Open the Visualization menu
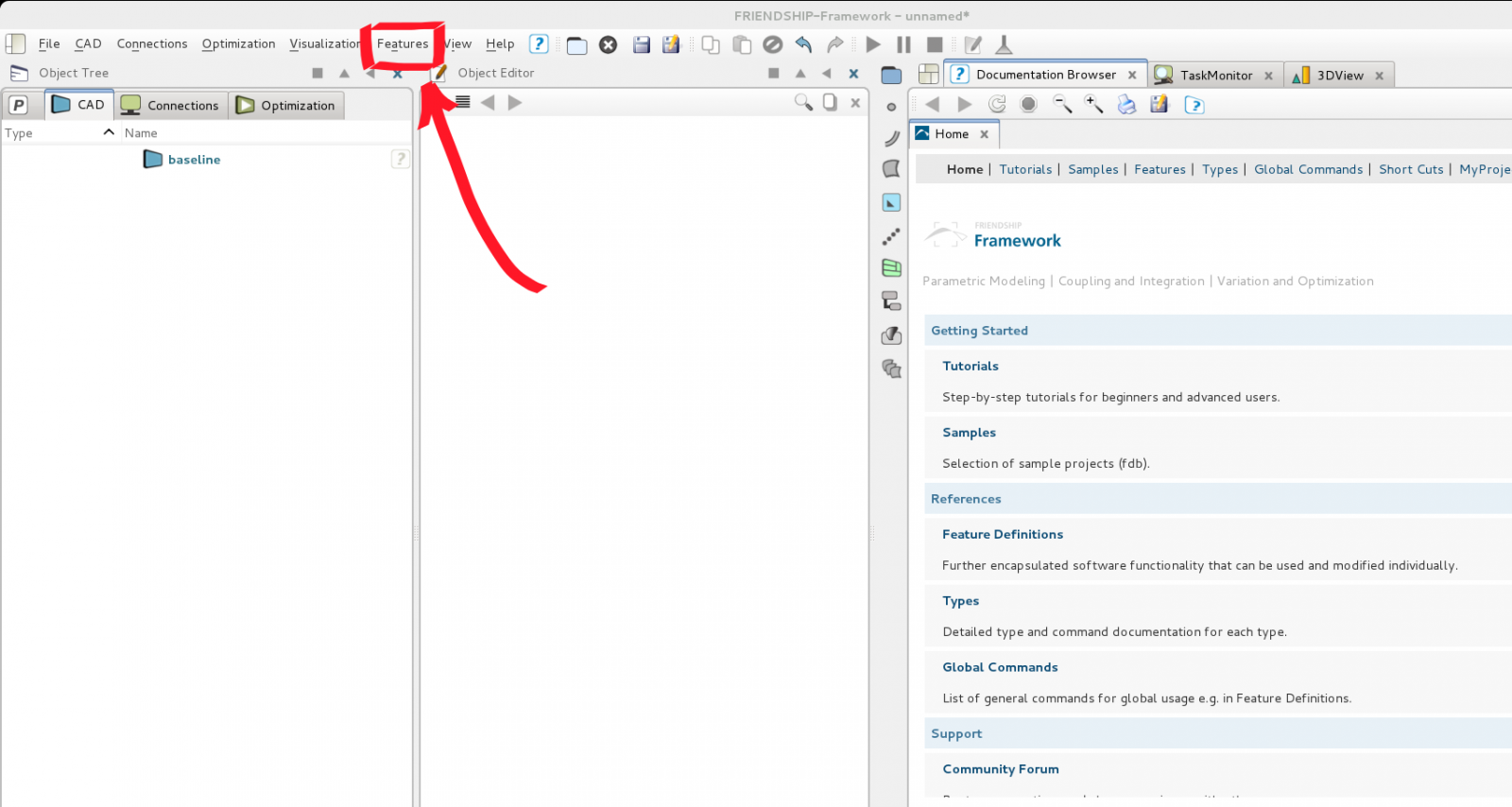 [324, 44]
